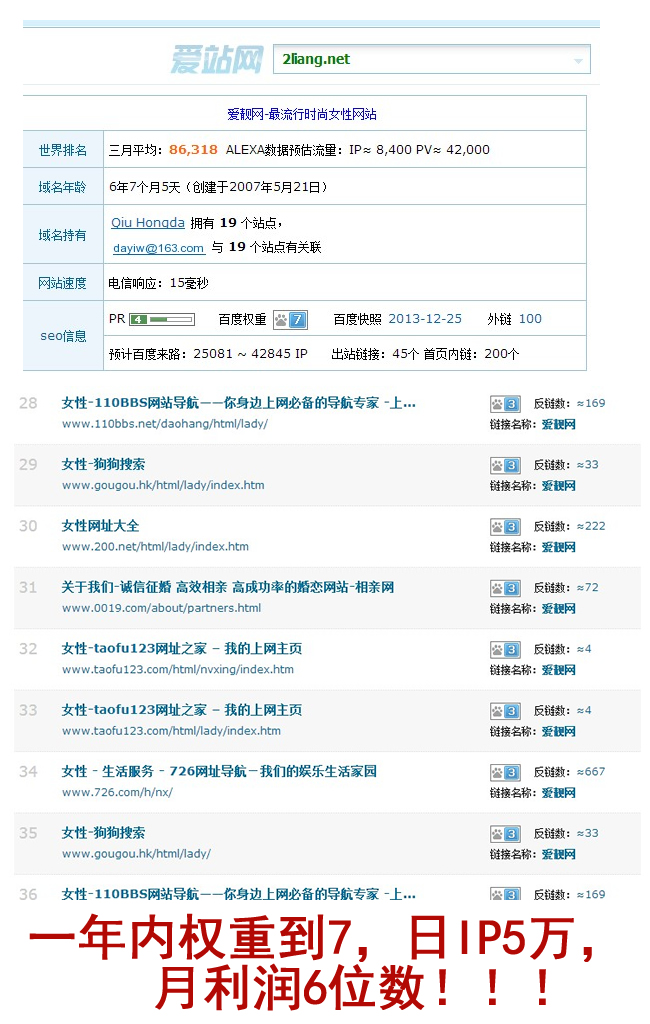The image size is (650, 1024).
Task: Open result 31 关于我们-诚信征婚 title
Action: [x=227, y=587]
